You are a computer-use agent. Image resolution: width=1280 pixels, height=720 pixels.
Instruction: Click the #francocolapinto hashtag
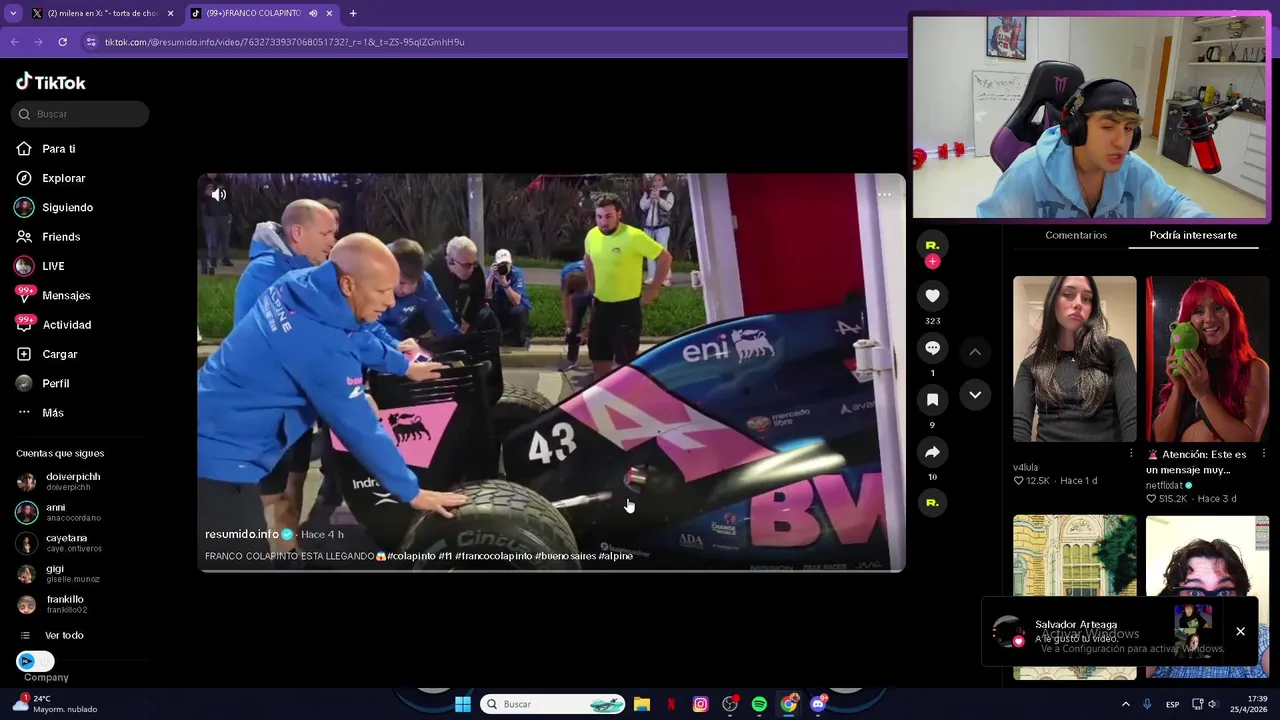point(493,556)
